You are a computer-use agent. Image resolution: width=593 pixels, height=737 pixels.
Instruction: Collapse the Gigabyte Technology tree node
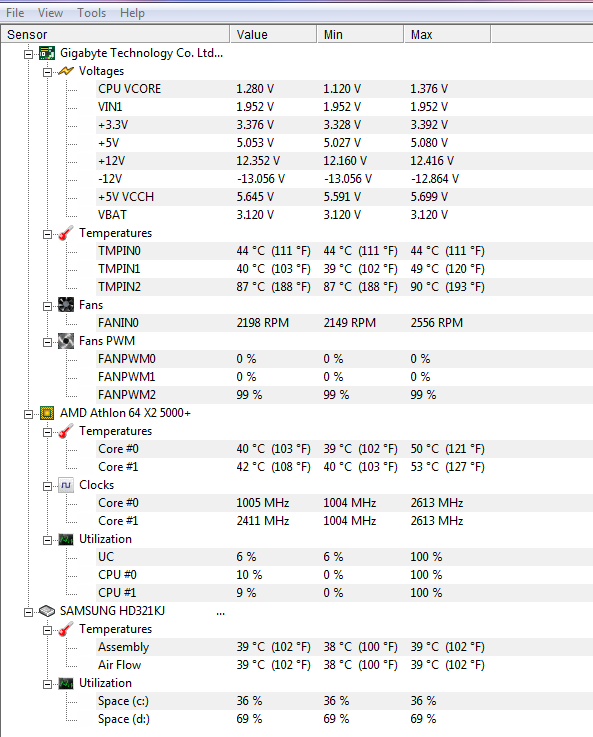click(x=29, y=54)
